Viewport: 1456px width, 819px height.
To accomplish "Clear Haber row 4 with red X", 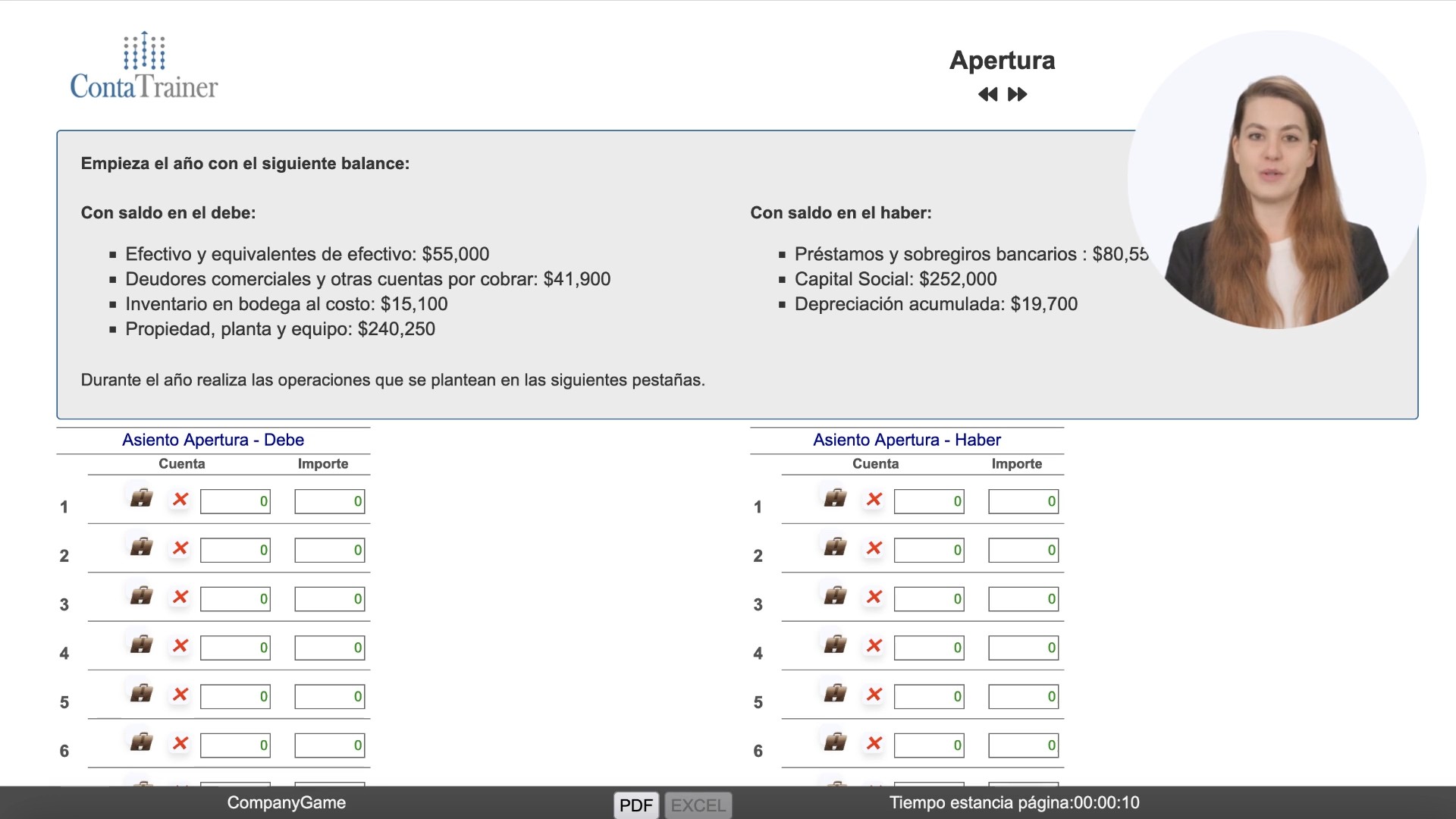I will 874,645.
